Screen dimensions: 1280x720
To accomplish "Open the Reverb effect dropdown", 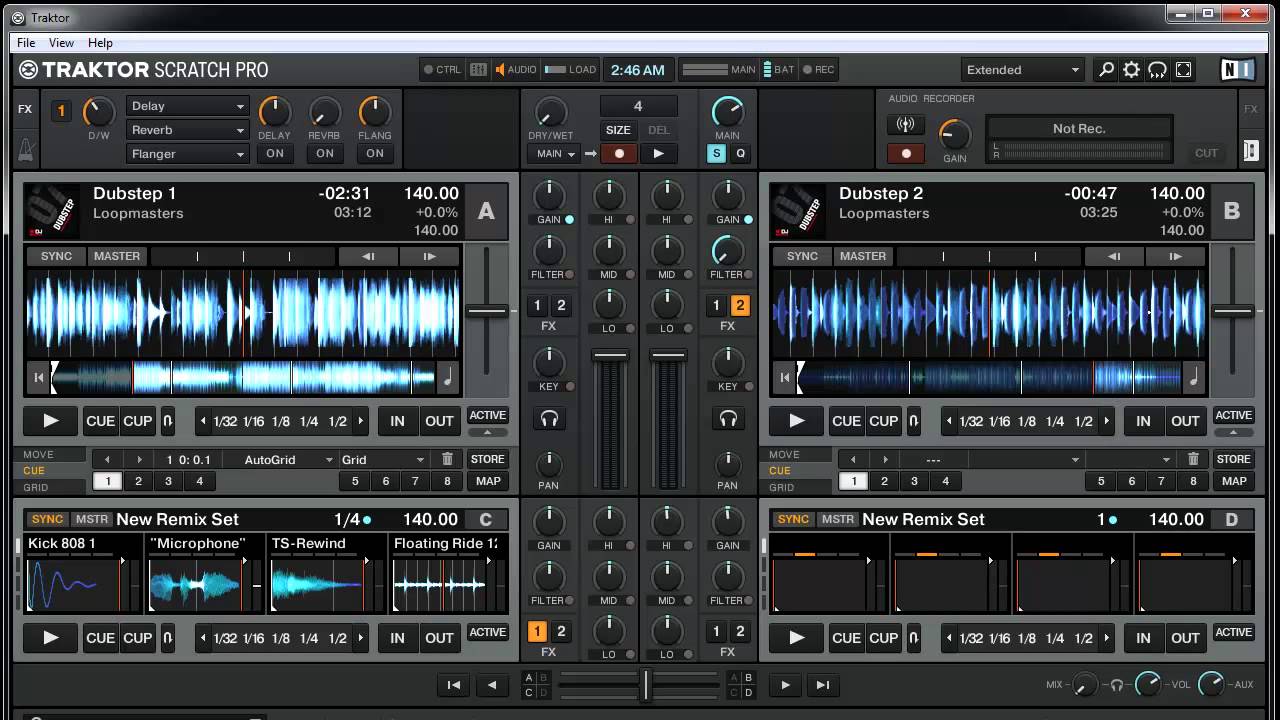I will 187,130.
